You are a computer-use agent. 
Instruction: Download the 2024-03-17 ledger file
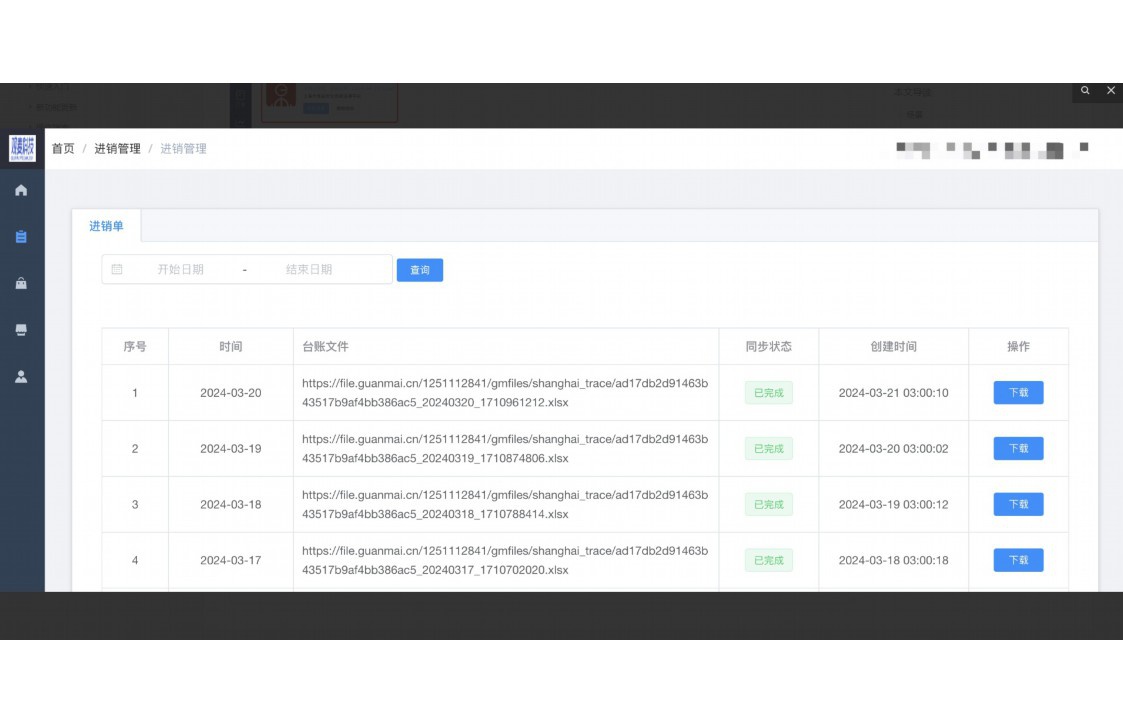(x=1018, y=561)
